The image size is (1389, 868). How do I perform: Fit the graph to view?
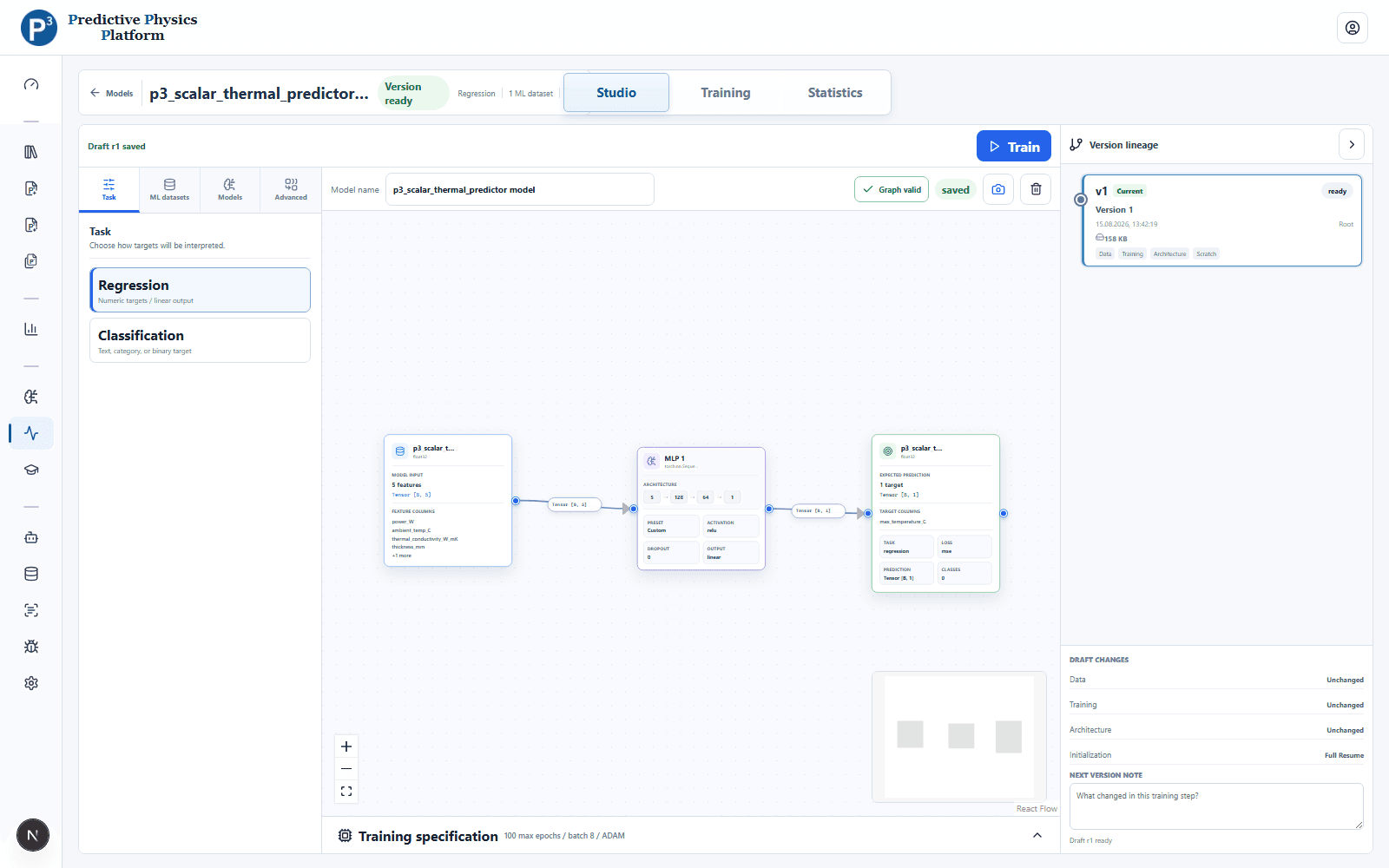tap(346, 792)
